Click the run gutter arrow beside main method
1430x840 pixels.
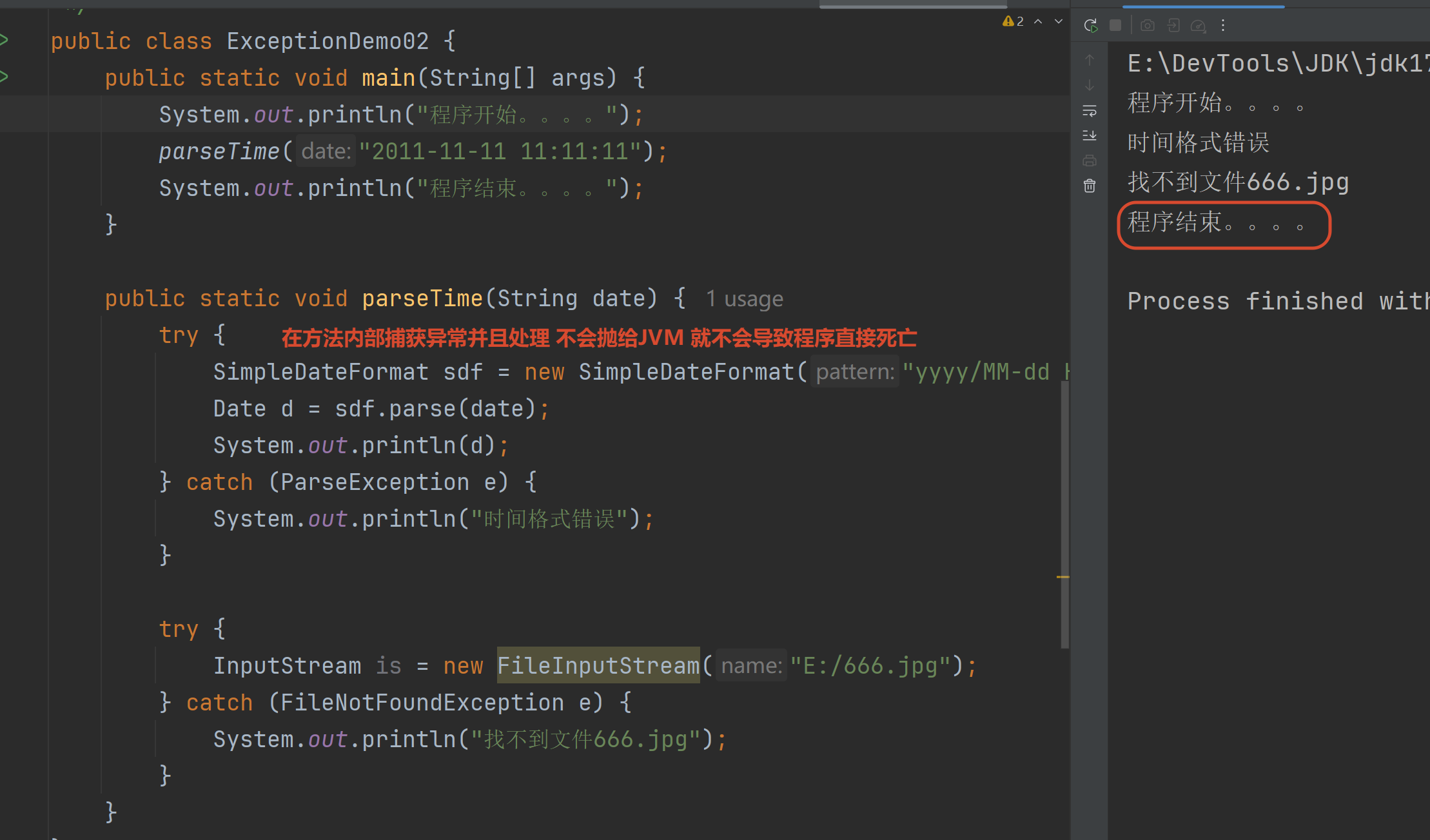[4, 77]
